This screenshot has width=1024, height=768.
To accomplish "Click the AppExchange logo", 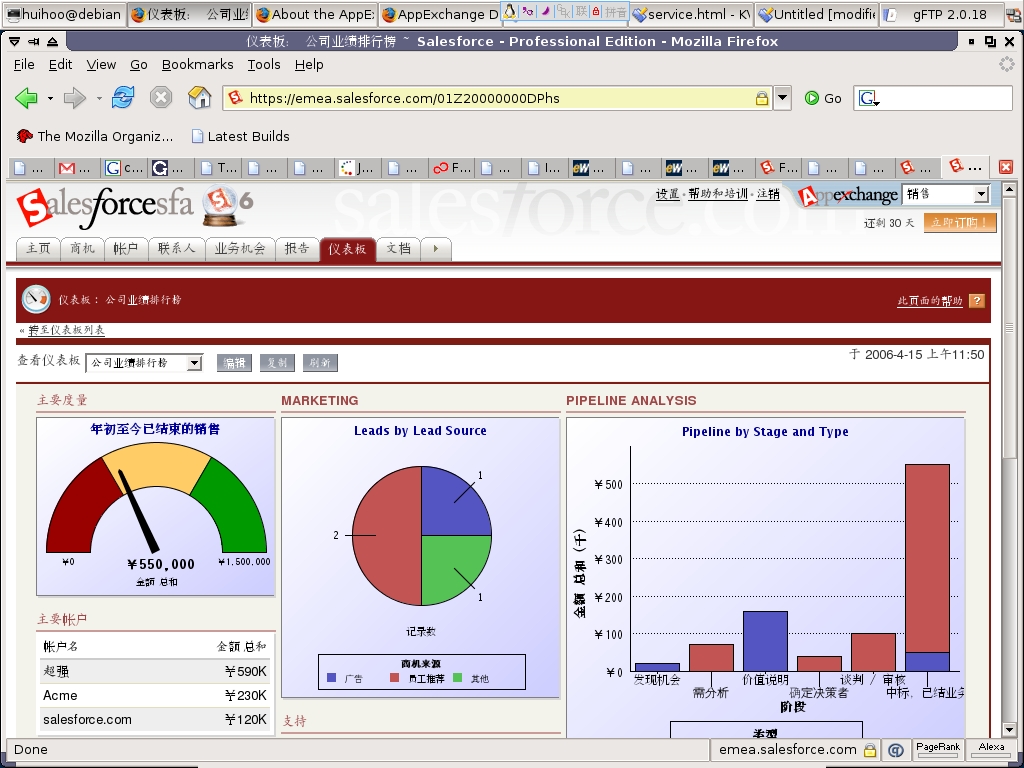I will click(847, 195).
